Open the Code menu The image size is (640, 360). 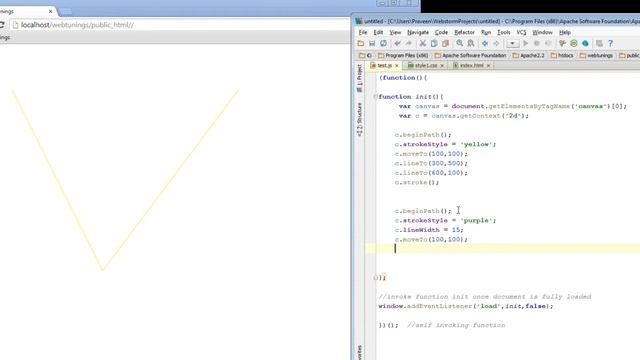coord(441,32)
